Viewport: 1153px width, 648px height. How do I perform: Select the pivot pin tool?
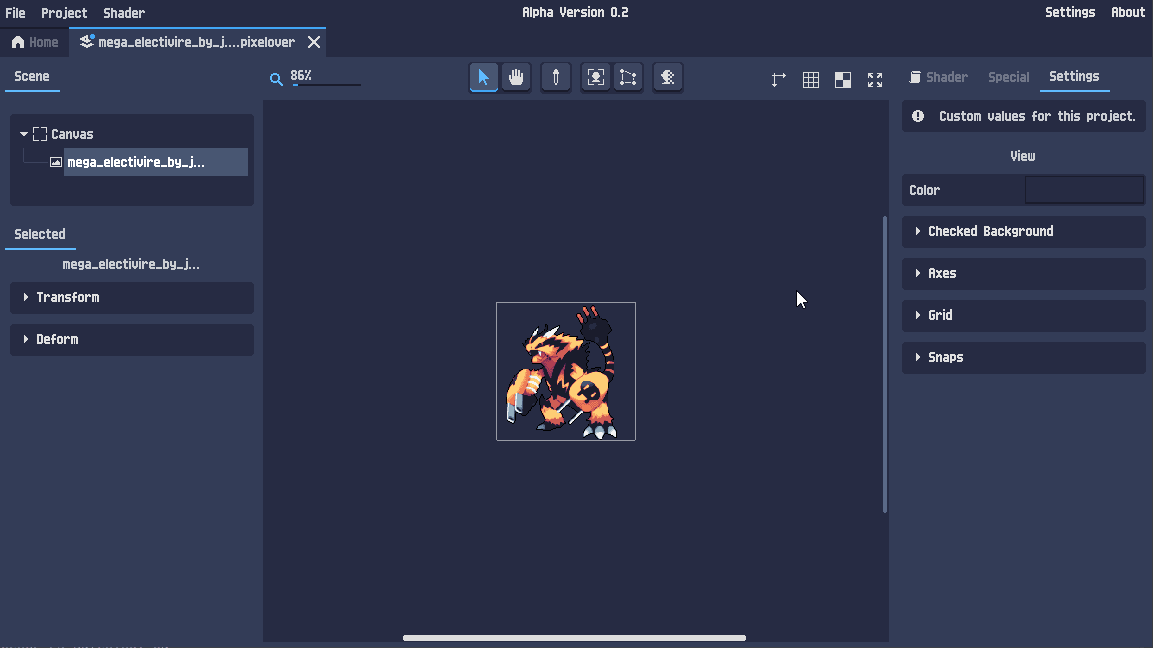coord(556,77)
